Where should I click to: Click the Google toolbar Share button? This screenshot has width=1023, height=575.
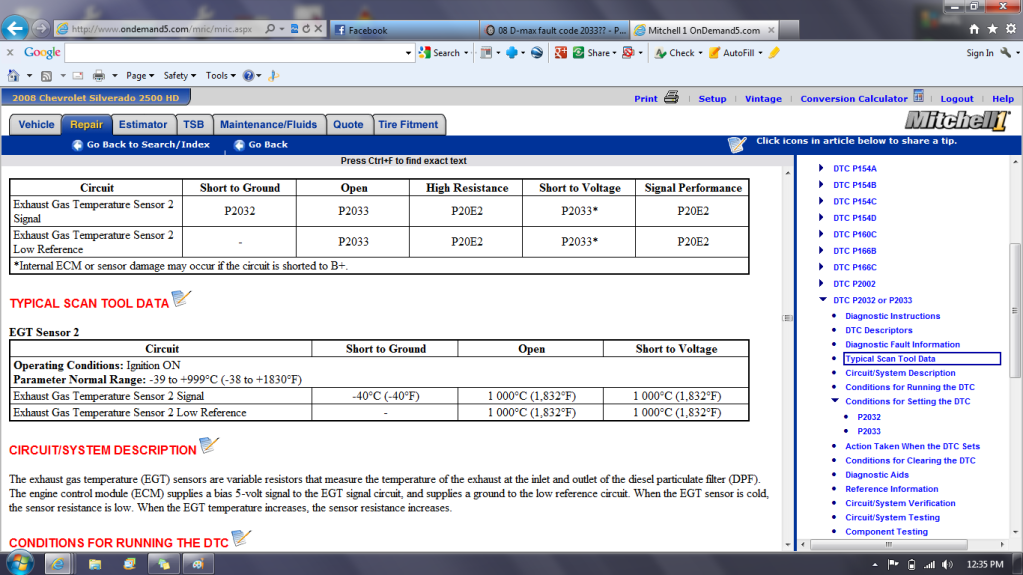(594, 53)
